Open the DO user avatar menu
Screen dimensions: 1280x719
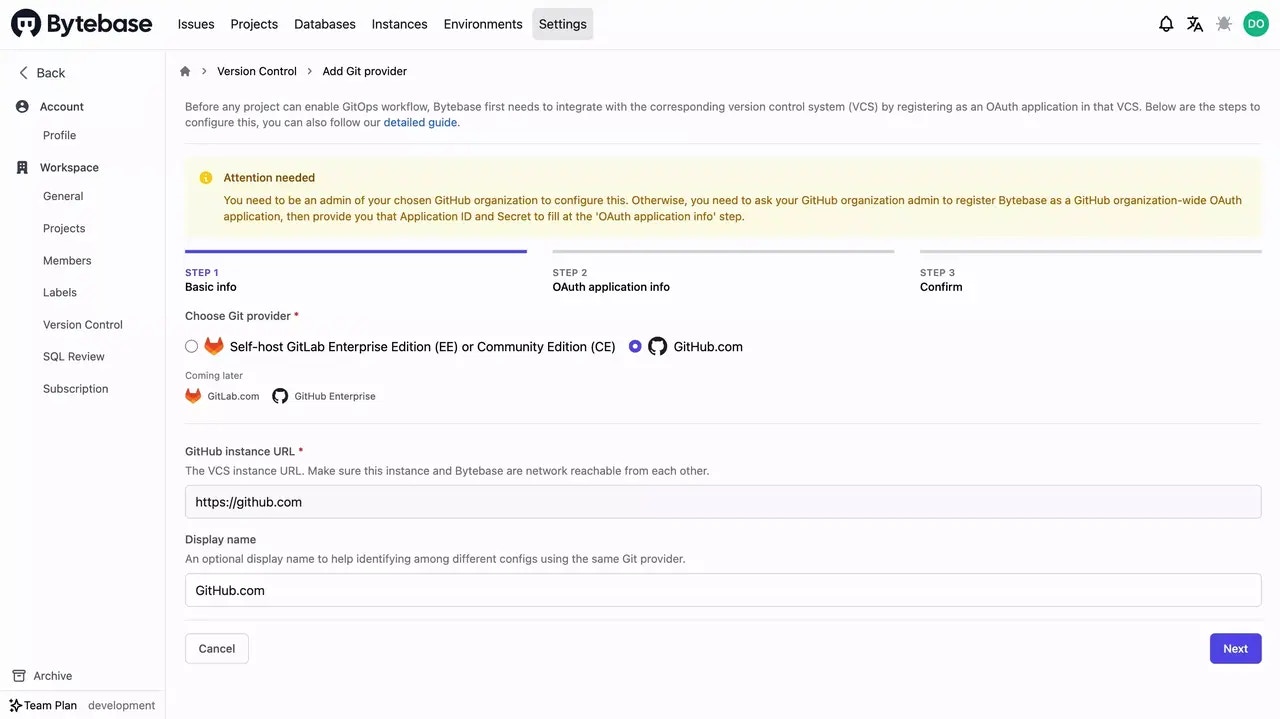coord(1256,23)
